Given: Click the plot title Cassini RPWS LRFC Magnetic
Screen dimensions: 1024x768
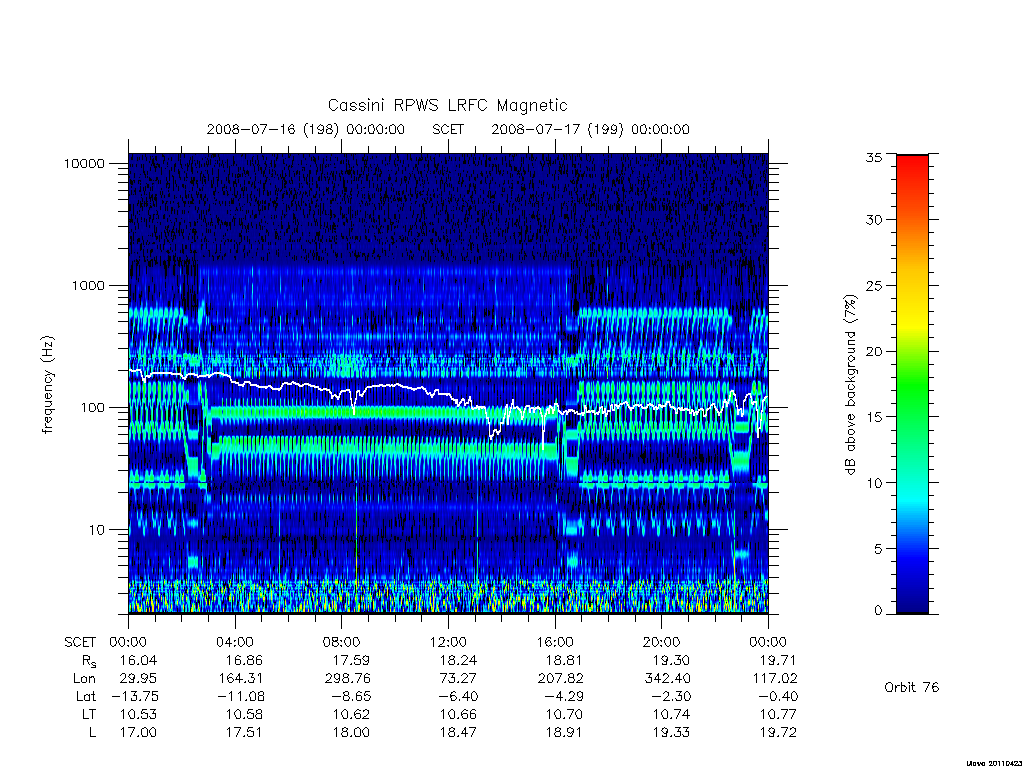Looking at the screenshot, I should tap(447, 105).
